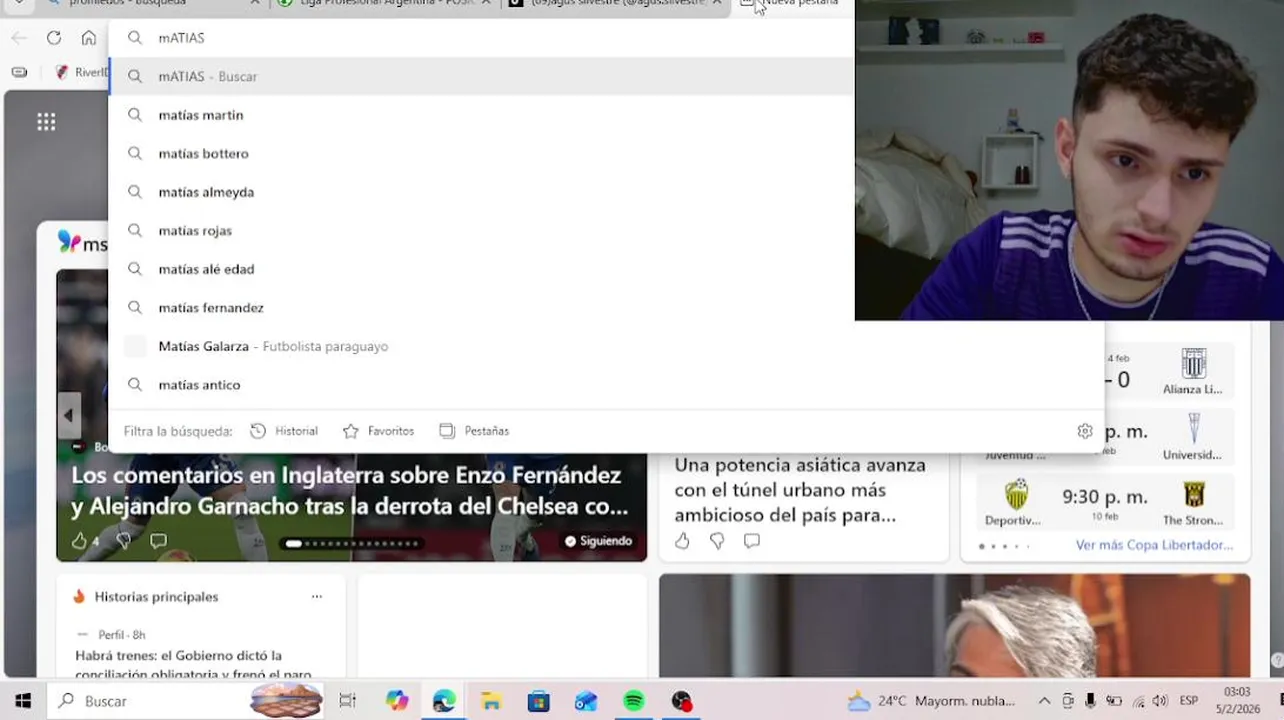Image resolution: width=1284 pixels, height=720 pixels.
Task: Open the apps grid launcher icon
Action: 46,122
